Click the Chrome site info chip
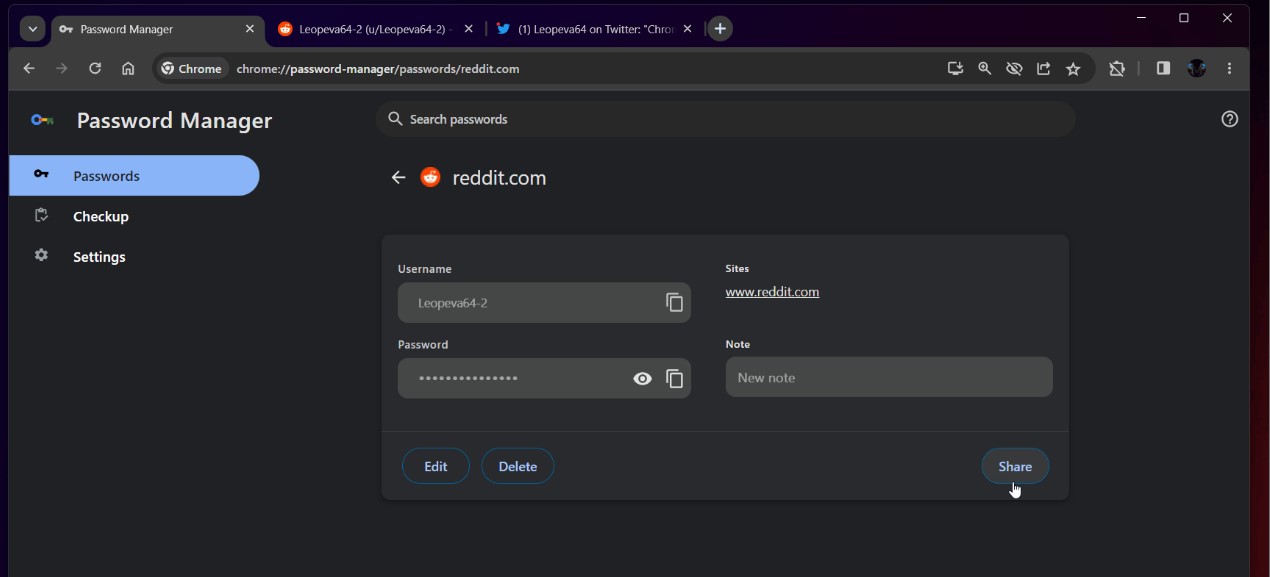 [192, 69]
